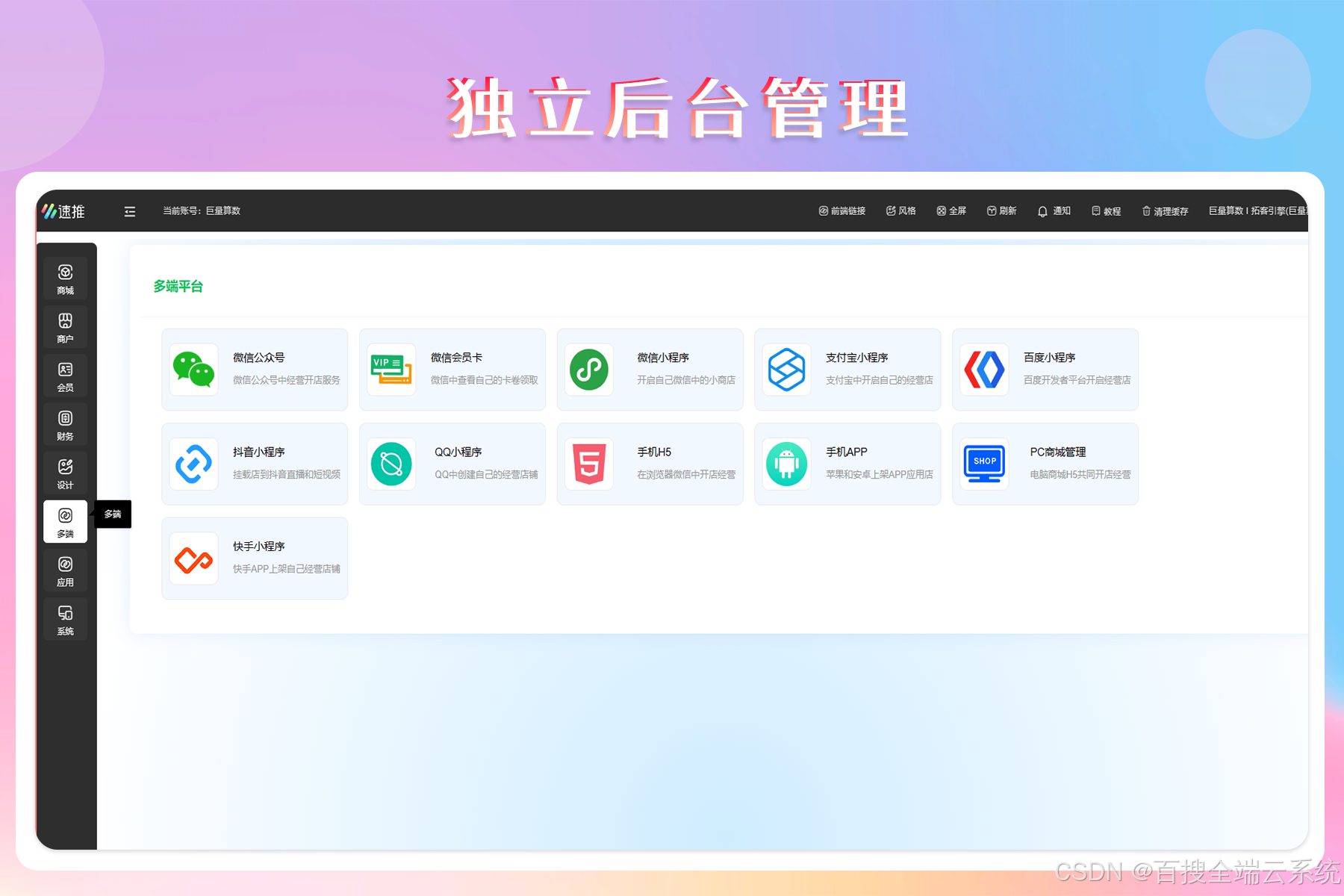Open the 会员 sidebar section

66,376
